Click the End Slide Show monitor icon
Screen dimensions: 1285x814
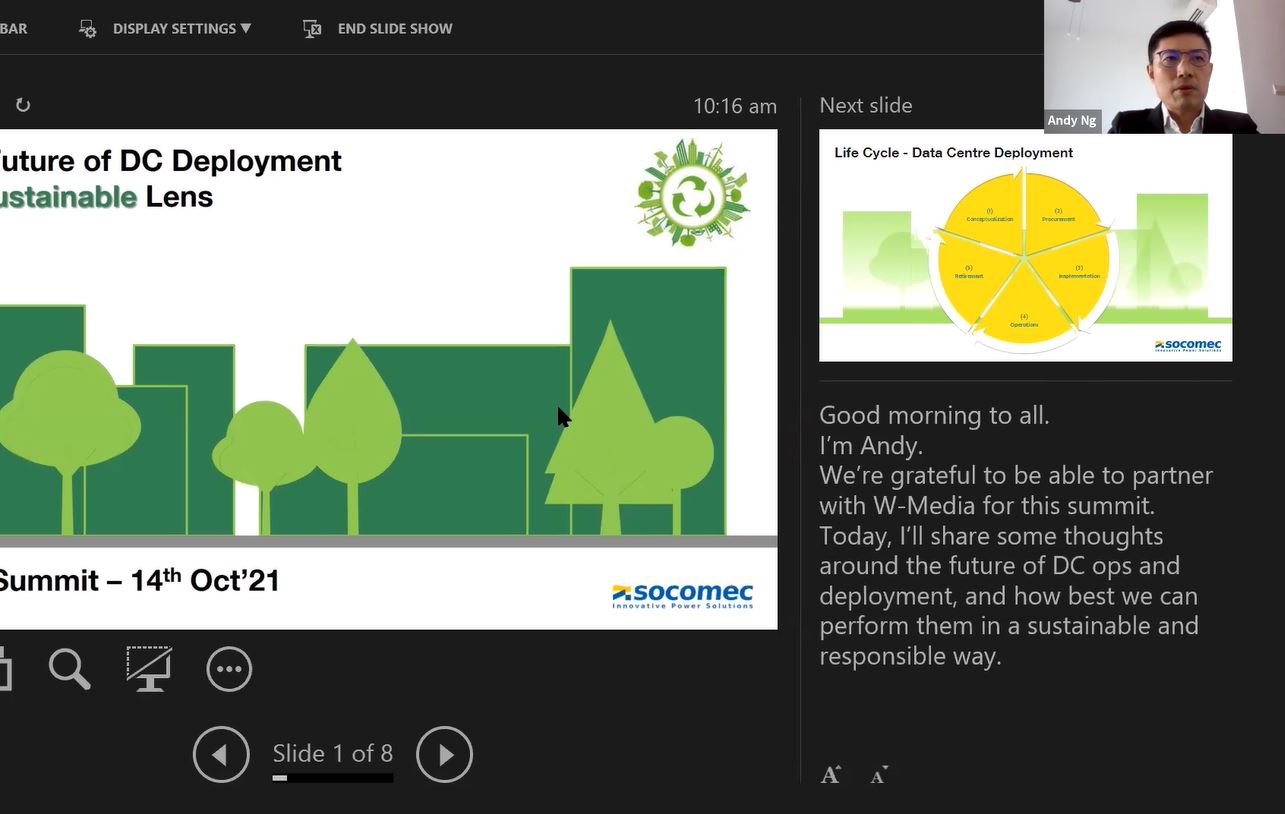(312, 29)
